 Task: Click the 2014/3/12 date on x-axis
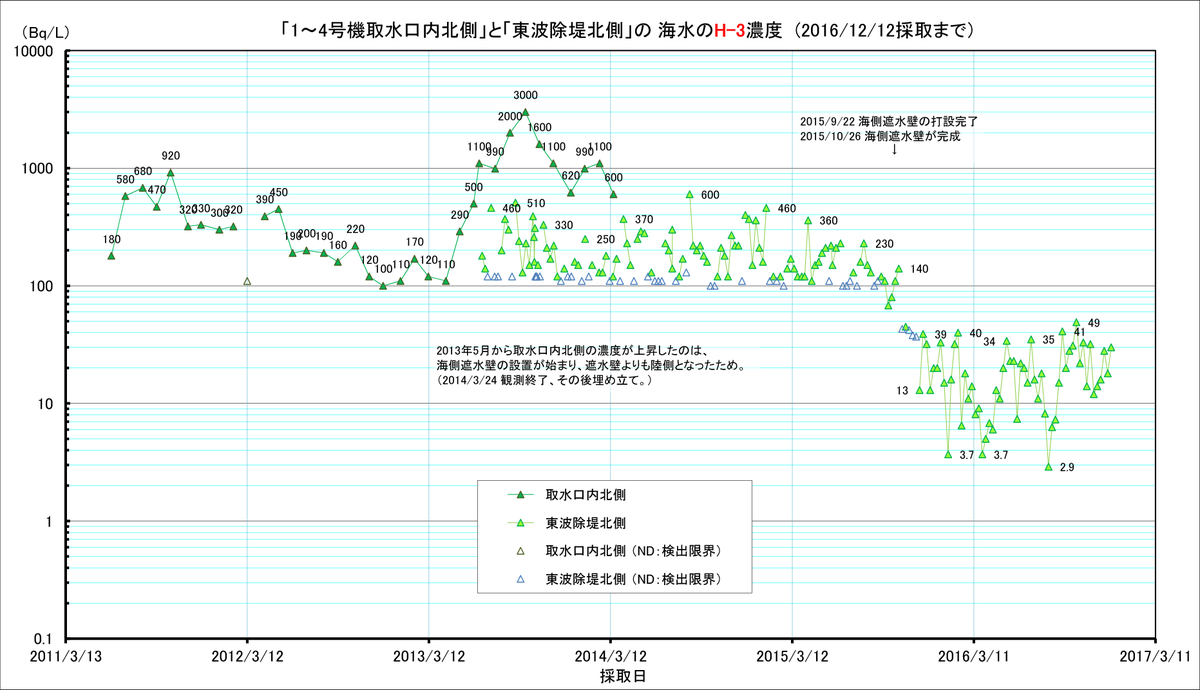[x=611, y=657]
